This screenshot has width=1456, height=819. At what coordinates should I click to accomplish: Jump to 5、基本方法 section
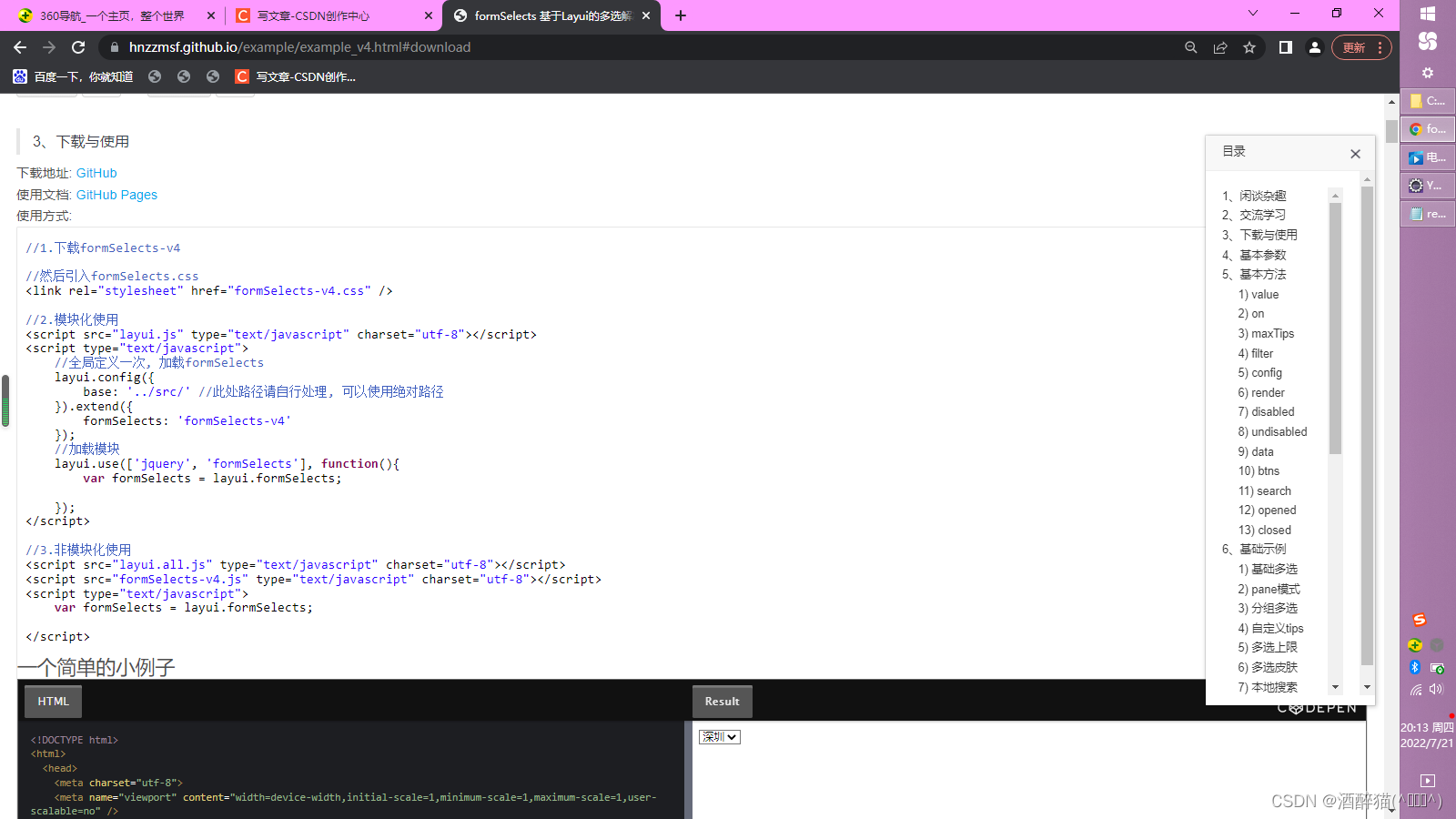click(1254, 274)
